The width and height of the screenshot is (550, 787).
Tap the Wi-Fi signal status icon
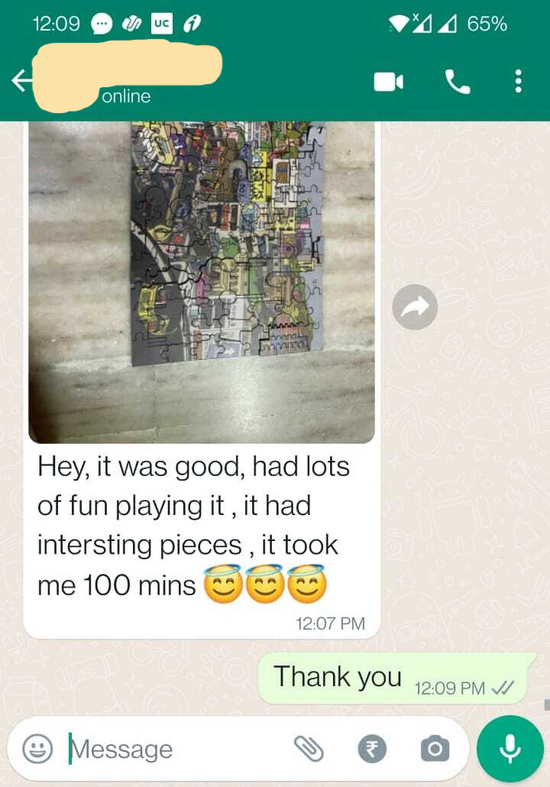tap(399, 24)
